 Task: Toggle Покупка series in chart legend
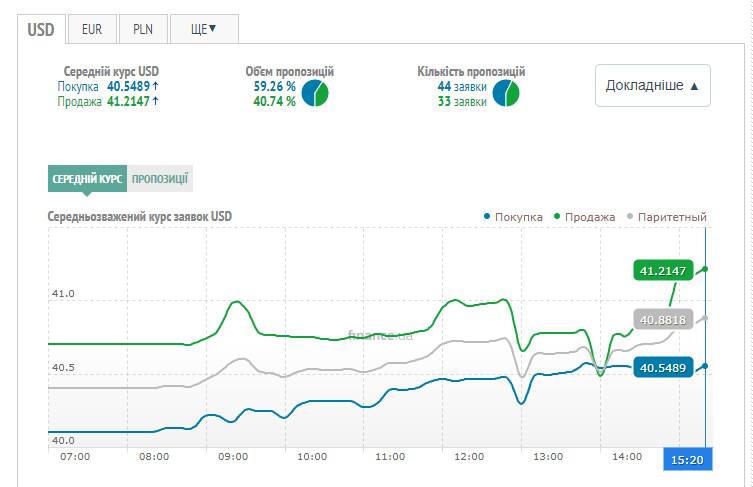(x=513, y=217)
